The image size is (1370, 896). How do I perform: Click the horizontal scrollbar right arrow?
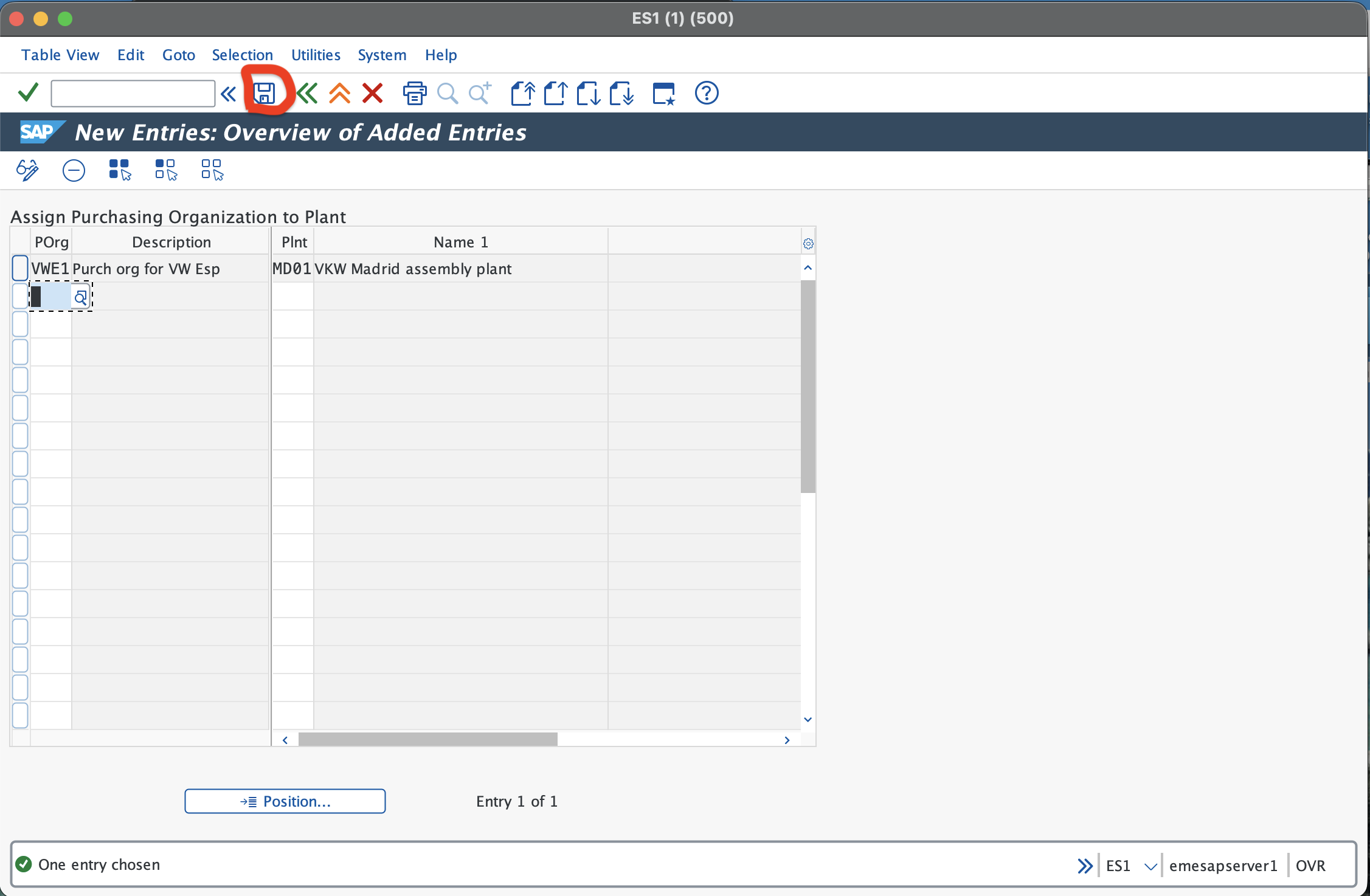(x=787, y=740)
